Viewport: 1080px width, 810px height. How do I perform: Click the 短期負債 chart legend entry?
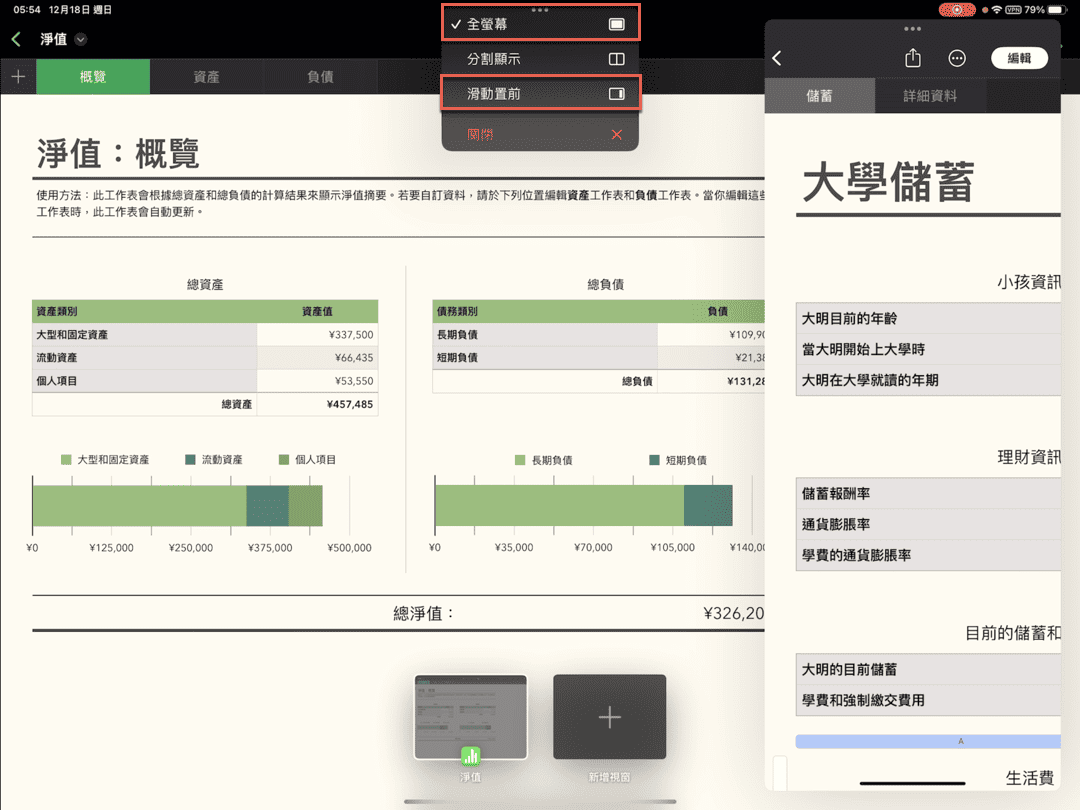click(678, 460)
